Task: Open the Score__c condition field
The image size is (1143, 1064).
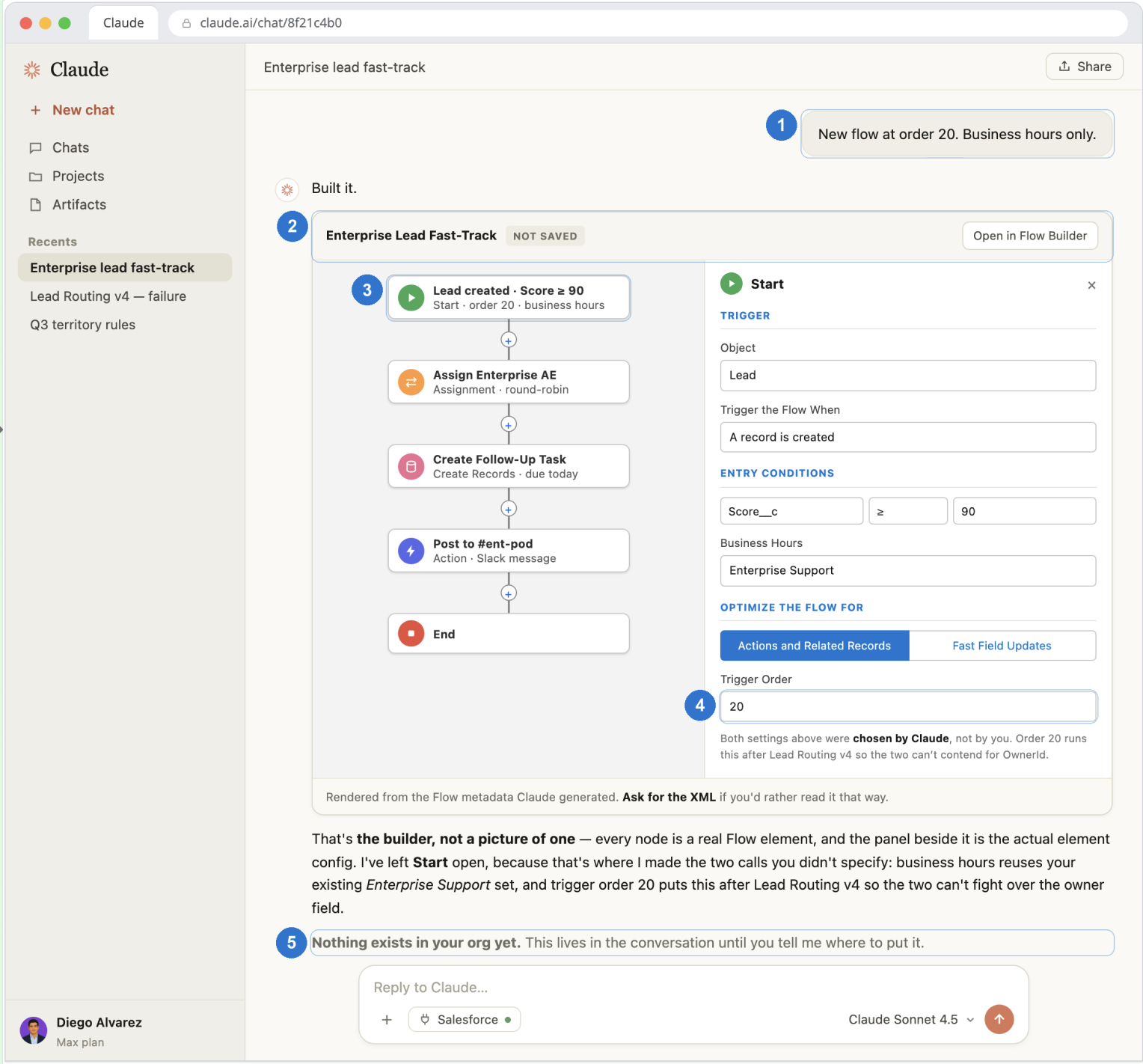Action: [x=791, y=511]
